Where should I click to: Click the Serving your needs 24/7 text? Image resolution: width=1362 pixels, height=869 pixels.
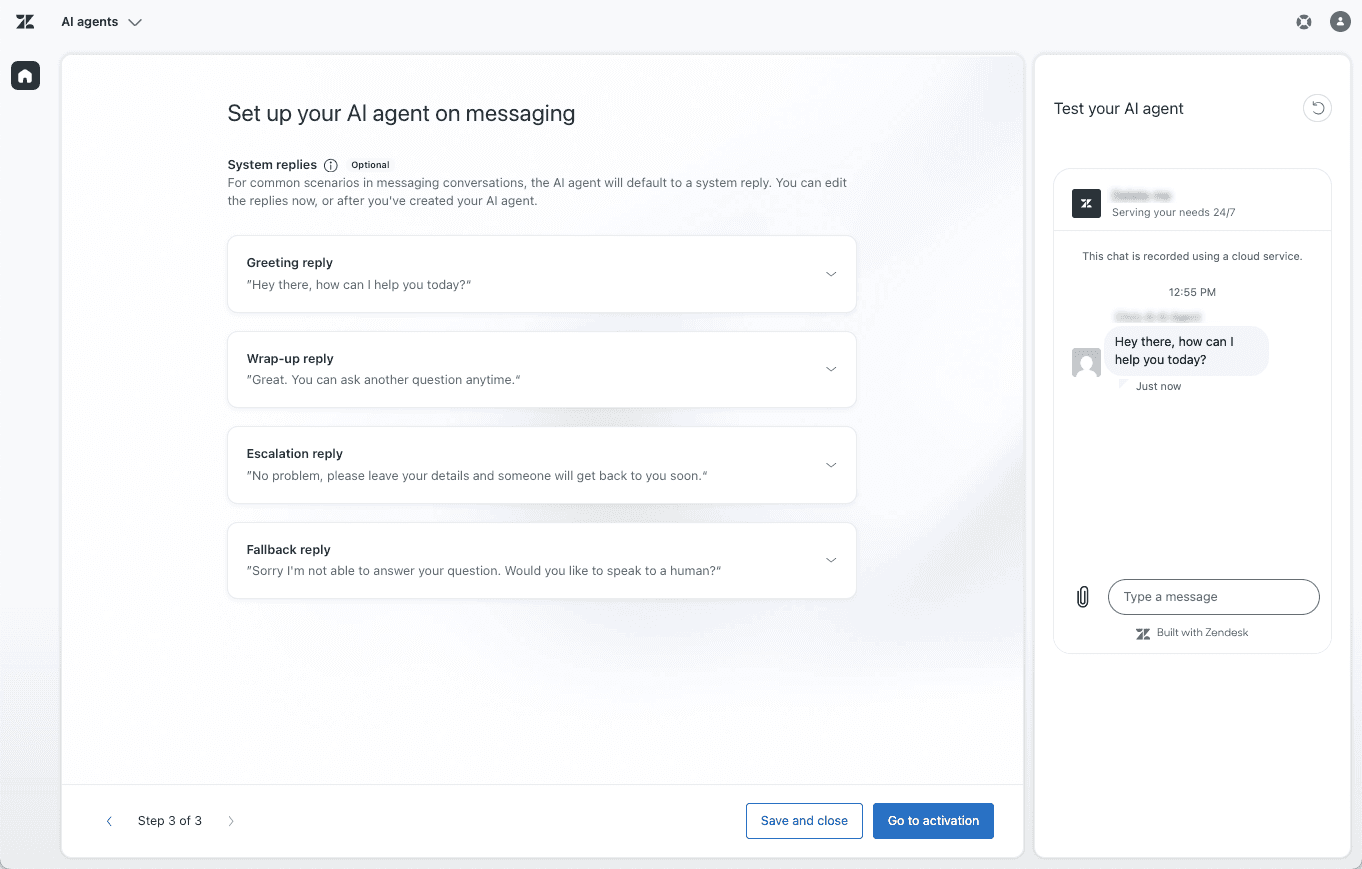click(1174, 213)
